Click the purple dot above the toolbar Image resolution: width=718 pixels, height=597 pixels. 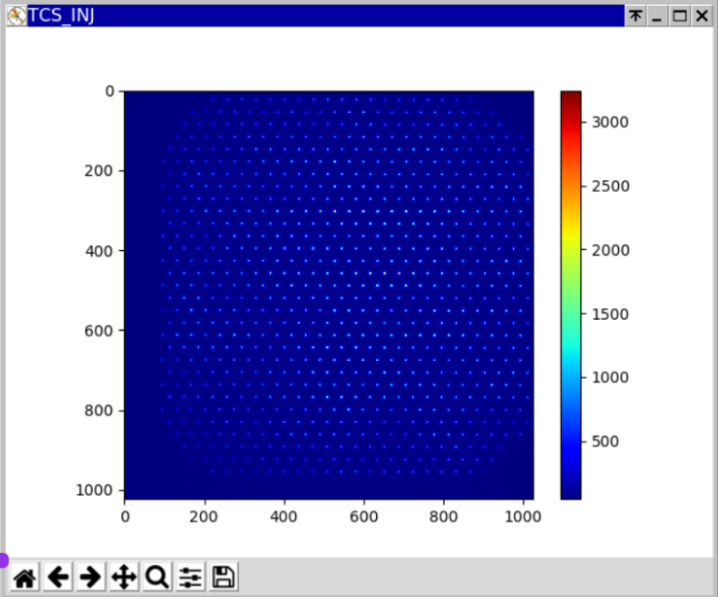(x=3, y=560)
